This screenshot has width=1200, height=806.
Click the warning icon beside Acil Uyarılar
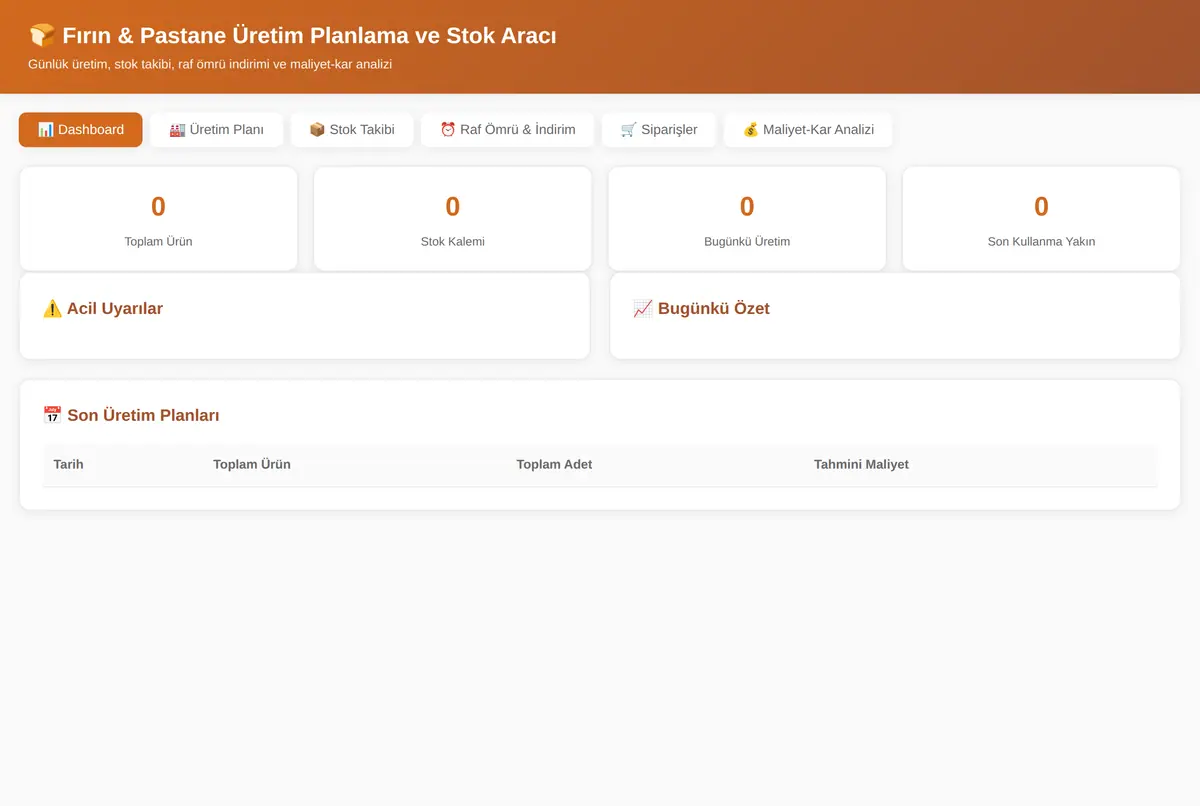coord(53,309)
